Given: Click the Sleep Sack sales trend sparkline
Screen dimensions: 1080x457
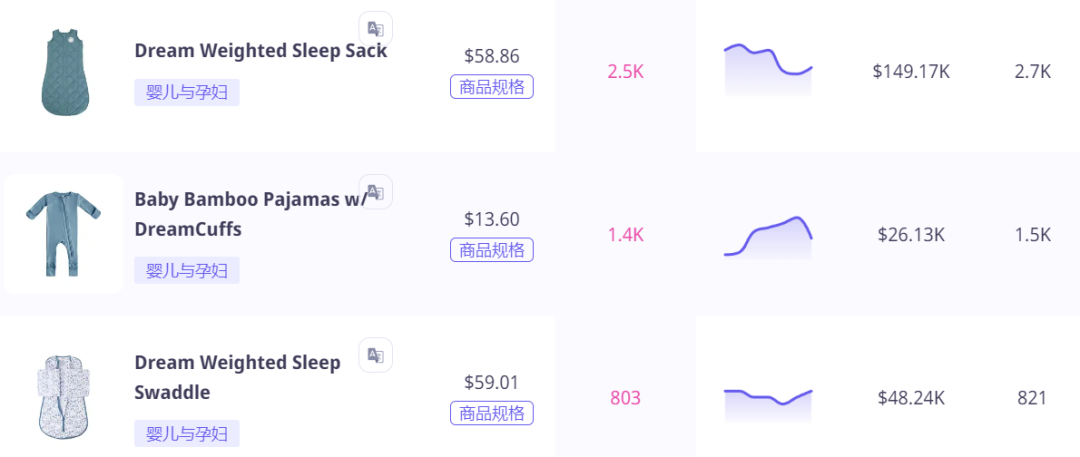Looking at the screenshot, I should click(768, 70).
